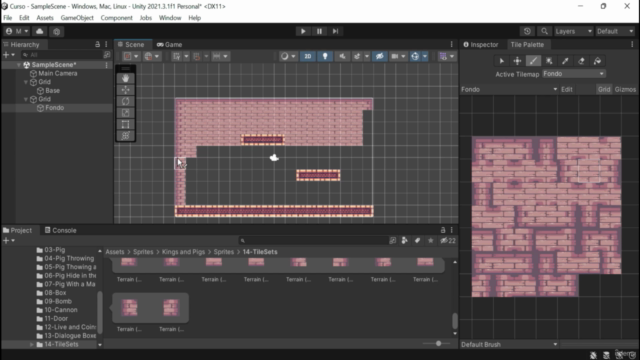
Task: Select the Move tool in Scene overlay
Action: point(125,90)
